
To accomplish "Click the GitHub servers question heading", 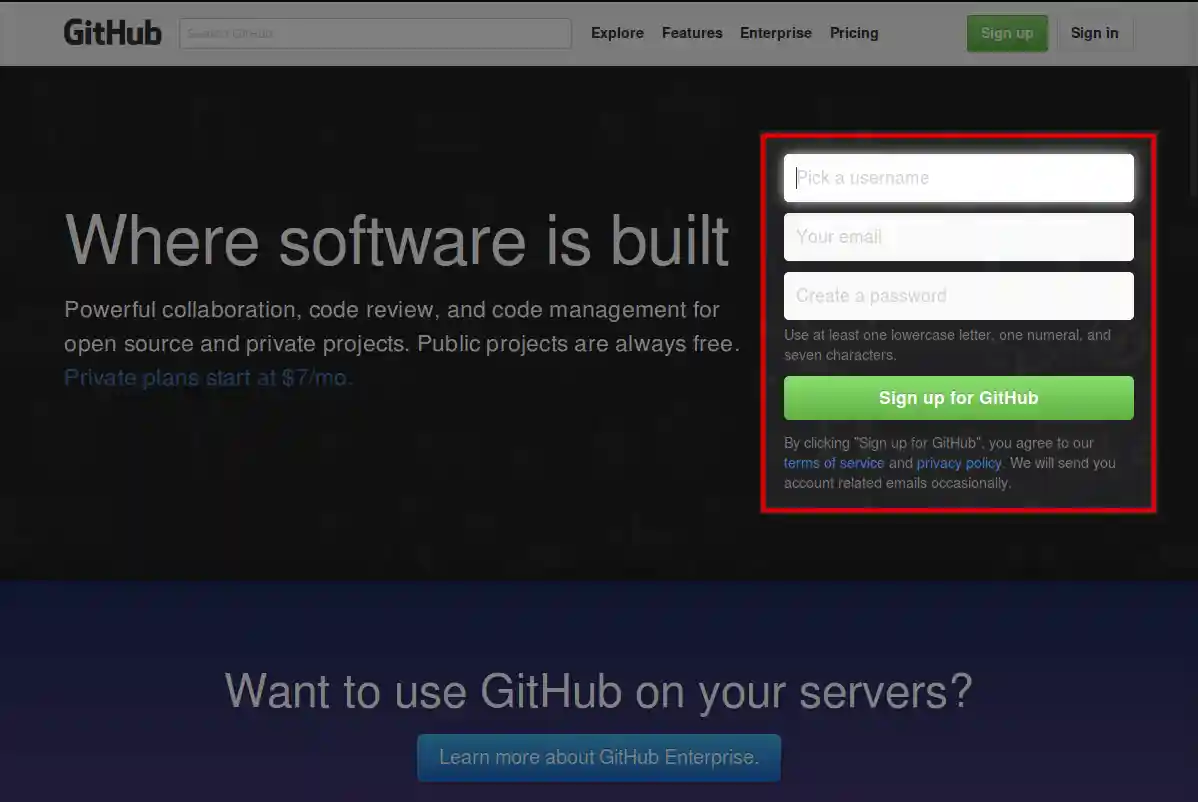I will (598, 691).
